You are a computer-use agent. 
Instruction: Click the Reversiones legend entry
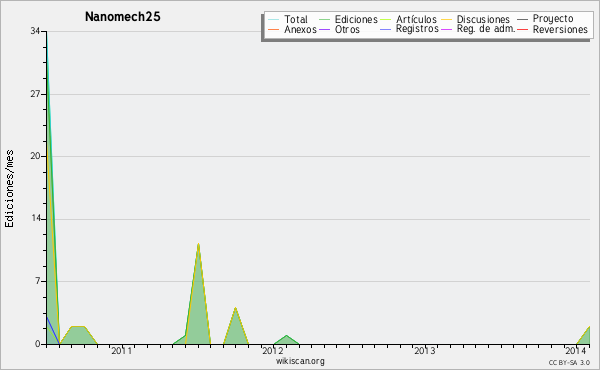(560, 29)
